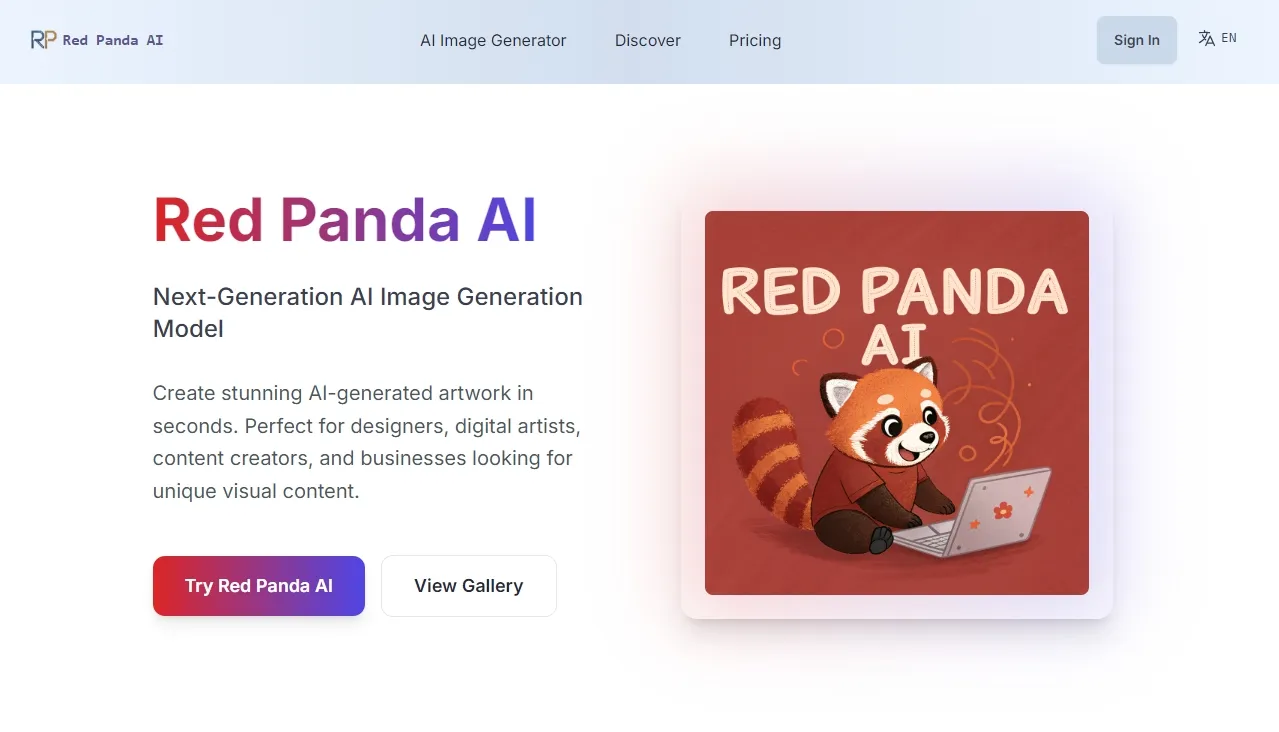Image resolution: width=1279 pixels, height=732 pixels.
Task: Click the translate language icon
Action: point(1207,39)
